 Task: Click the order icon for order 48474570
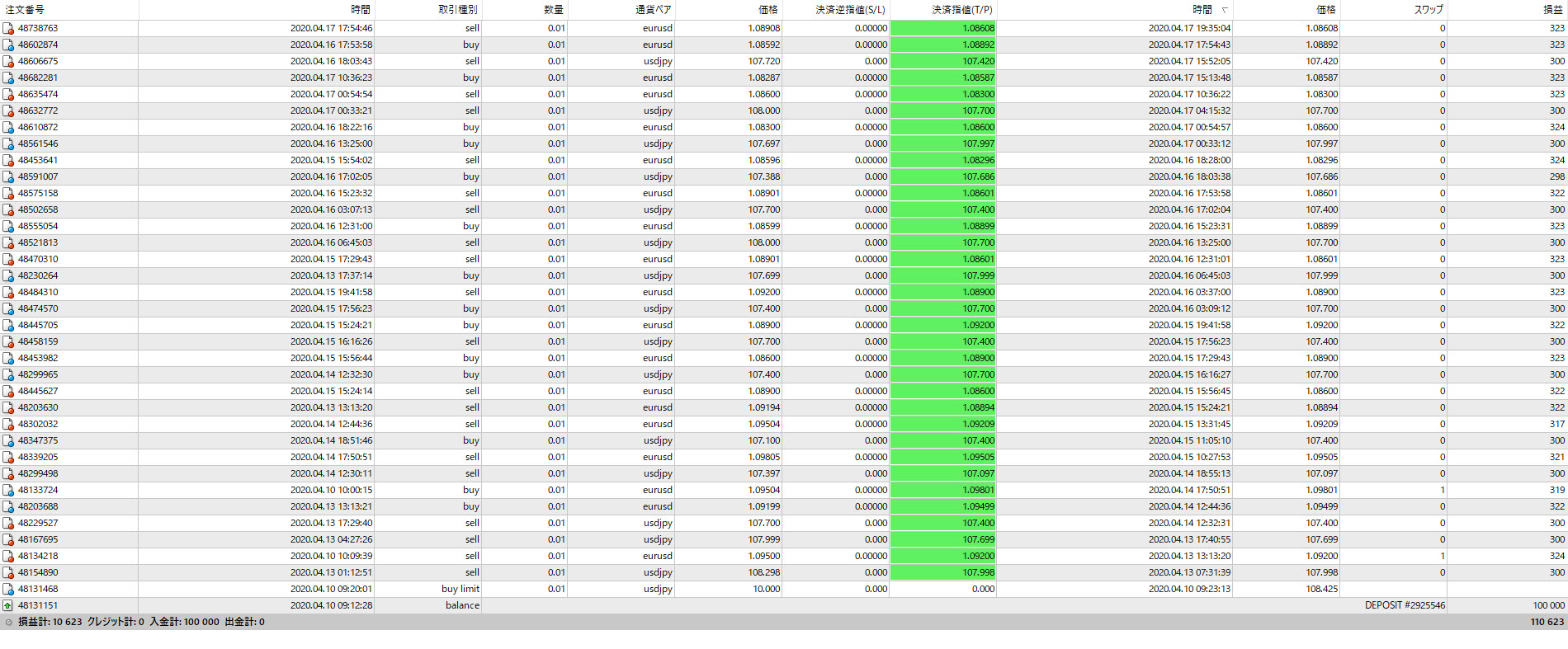tap(8, 308)
